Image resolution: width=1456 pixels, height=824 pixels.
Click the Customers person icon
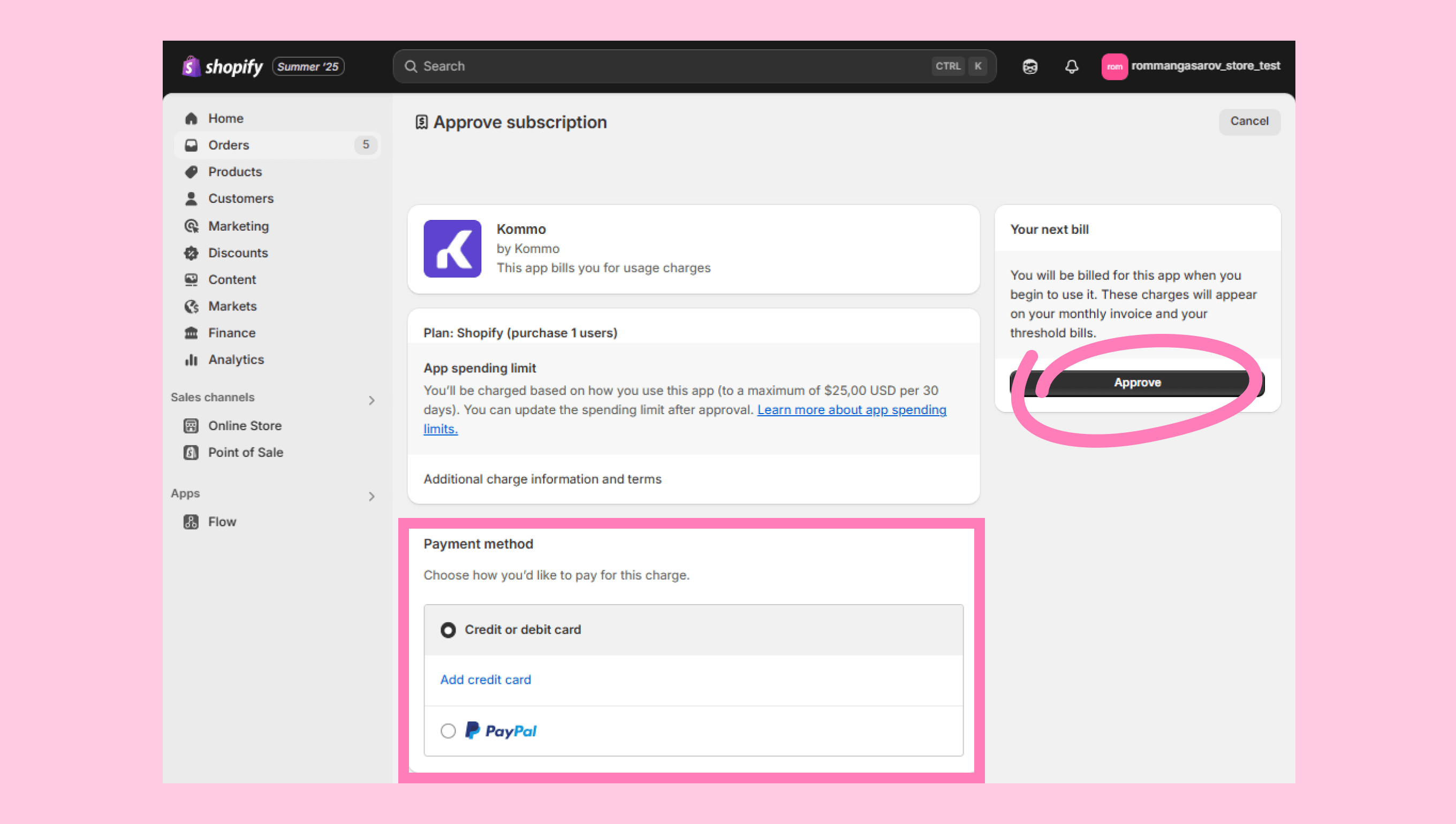pyautogui.click(x=191, y=199)
